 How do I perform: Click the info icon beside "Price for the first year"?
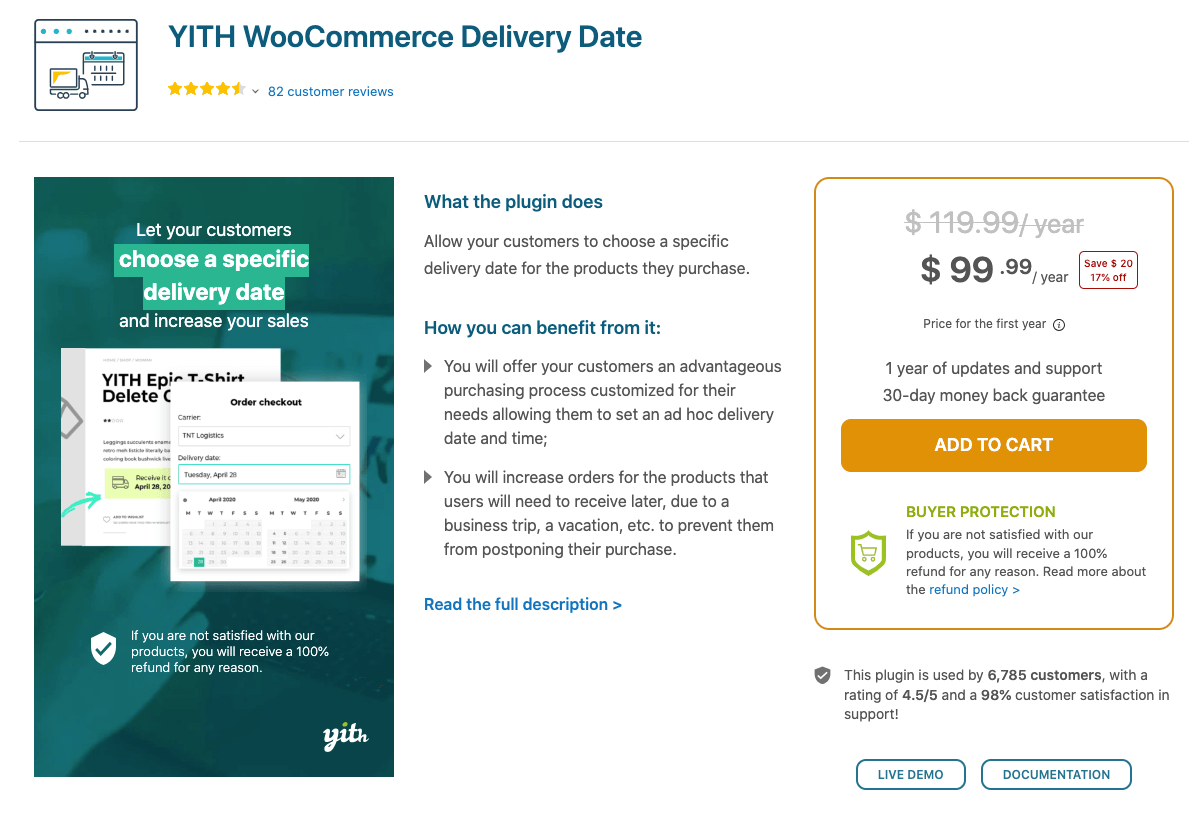point(1059,324)
